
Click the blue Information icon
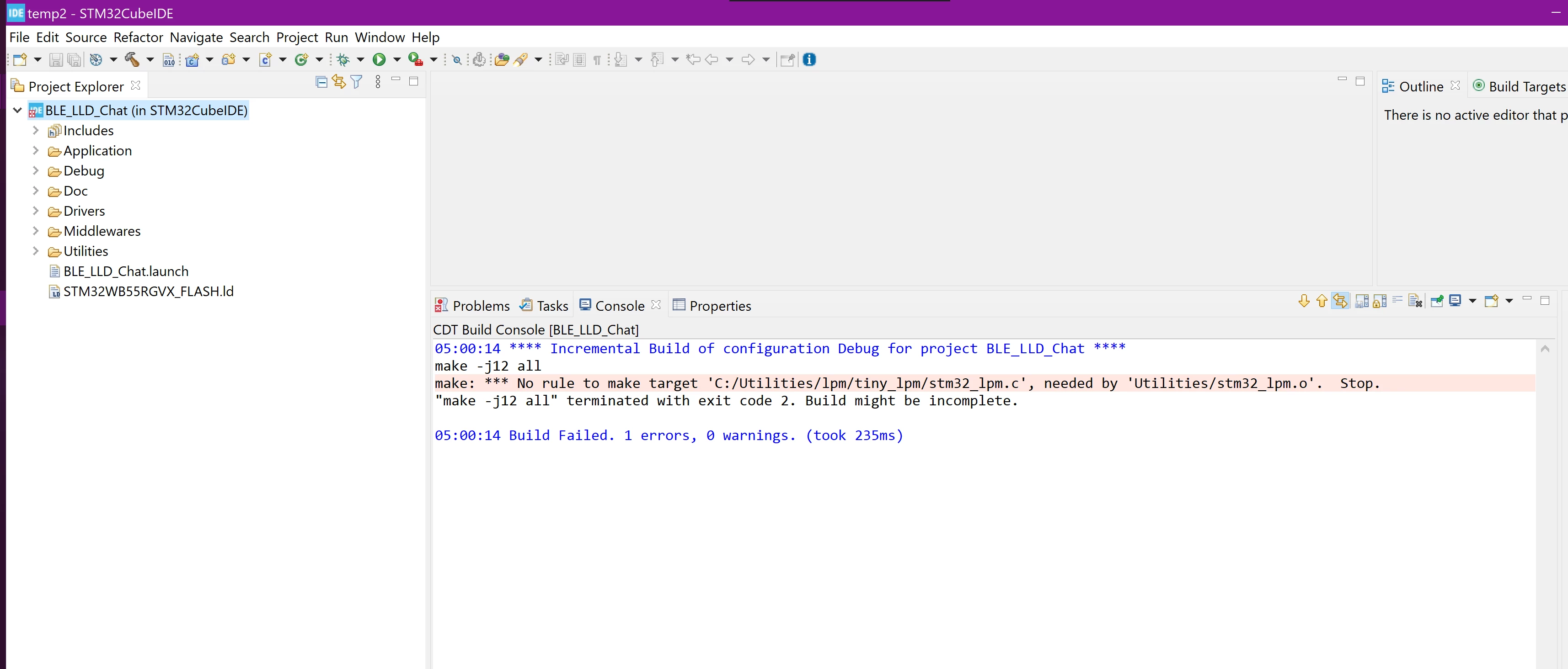(809, 59)
